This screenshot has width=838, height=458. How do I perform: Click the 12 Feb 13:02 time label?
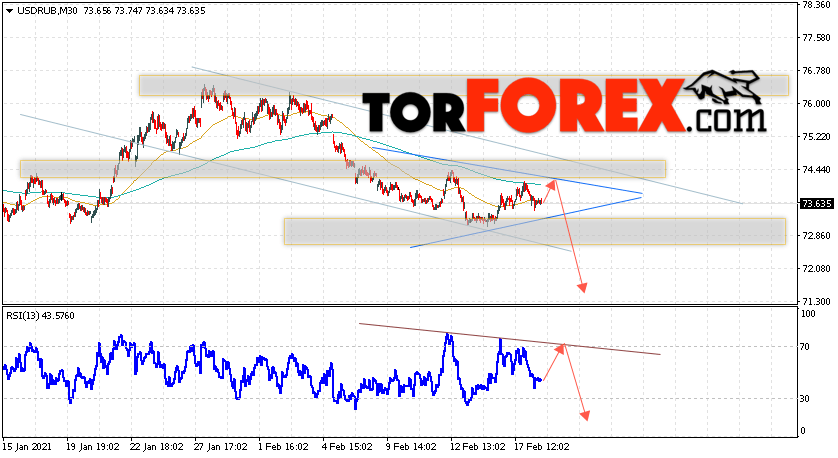click(477, 447)
